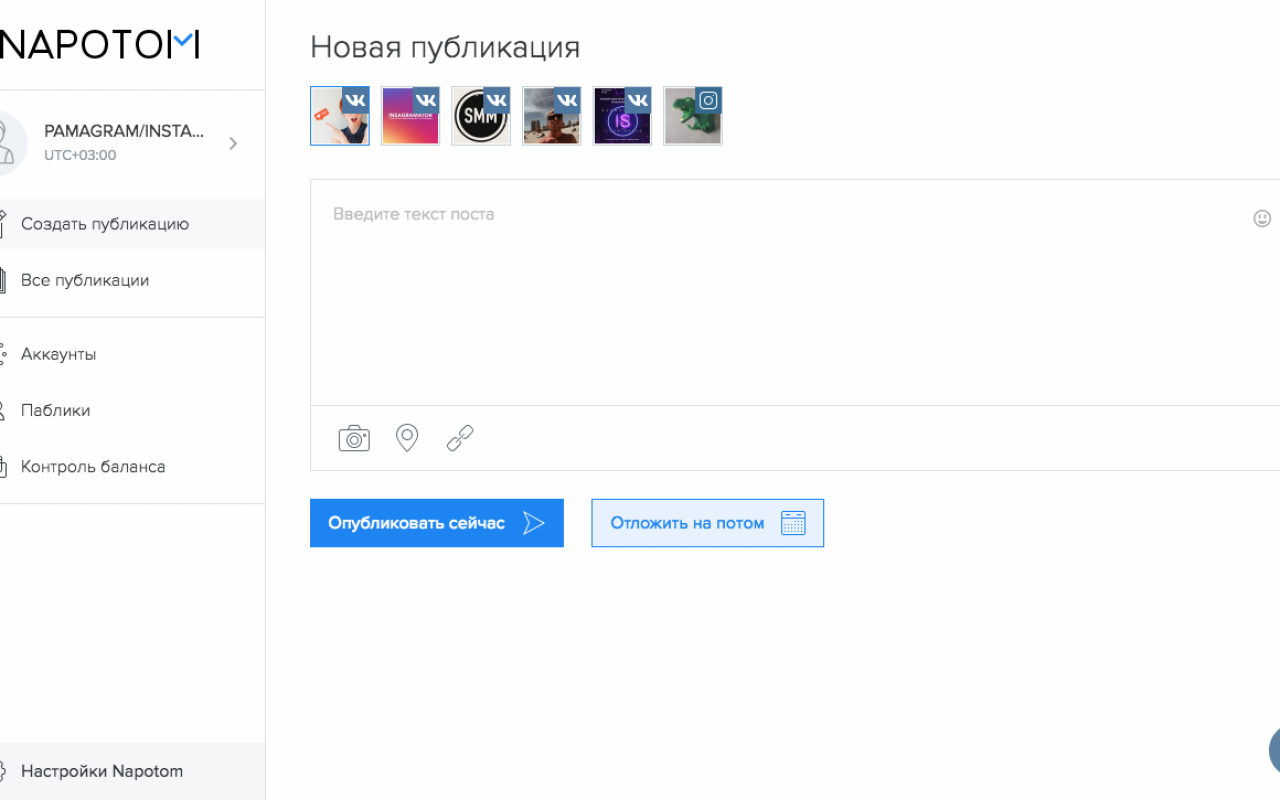The image size is (1280, 800).
Task: Click the PAMAGRAM/INSTA... account name
Action: pos(124,131)
